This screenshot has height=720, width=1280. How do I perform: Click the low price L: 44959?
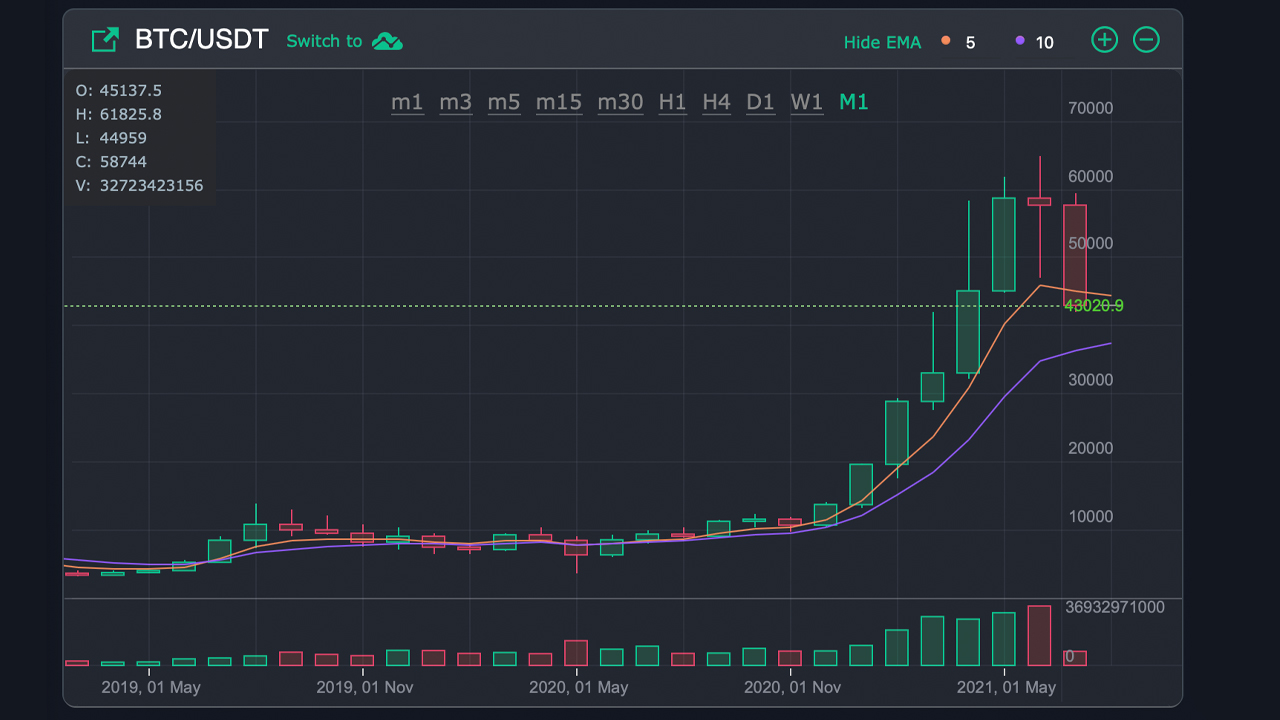[x=111, y=138]
